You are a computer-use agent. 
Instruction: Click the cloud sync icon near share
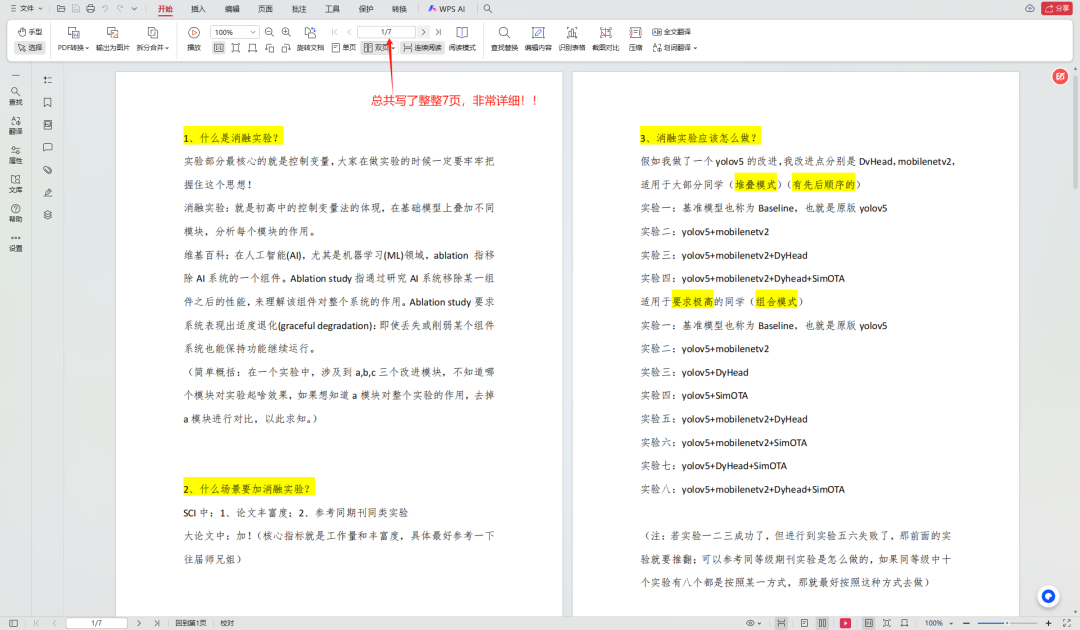(1030, 8)
